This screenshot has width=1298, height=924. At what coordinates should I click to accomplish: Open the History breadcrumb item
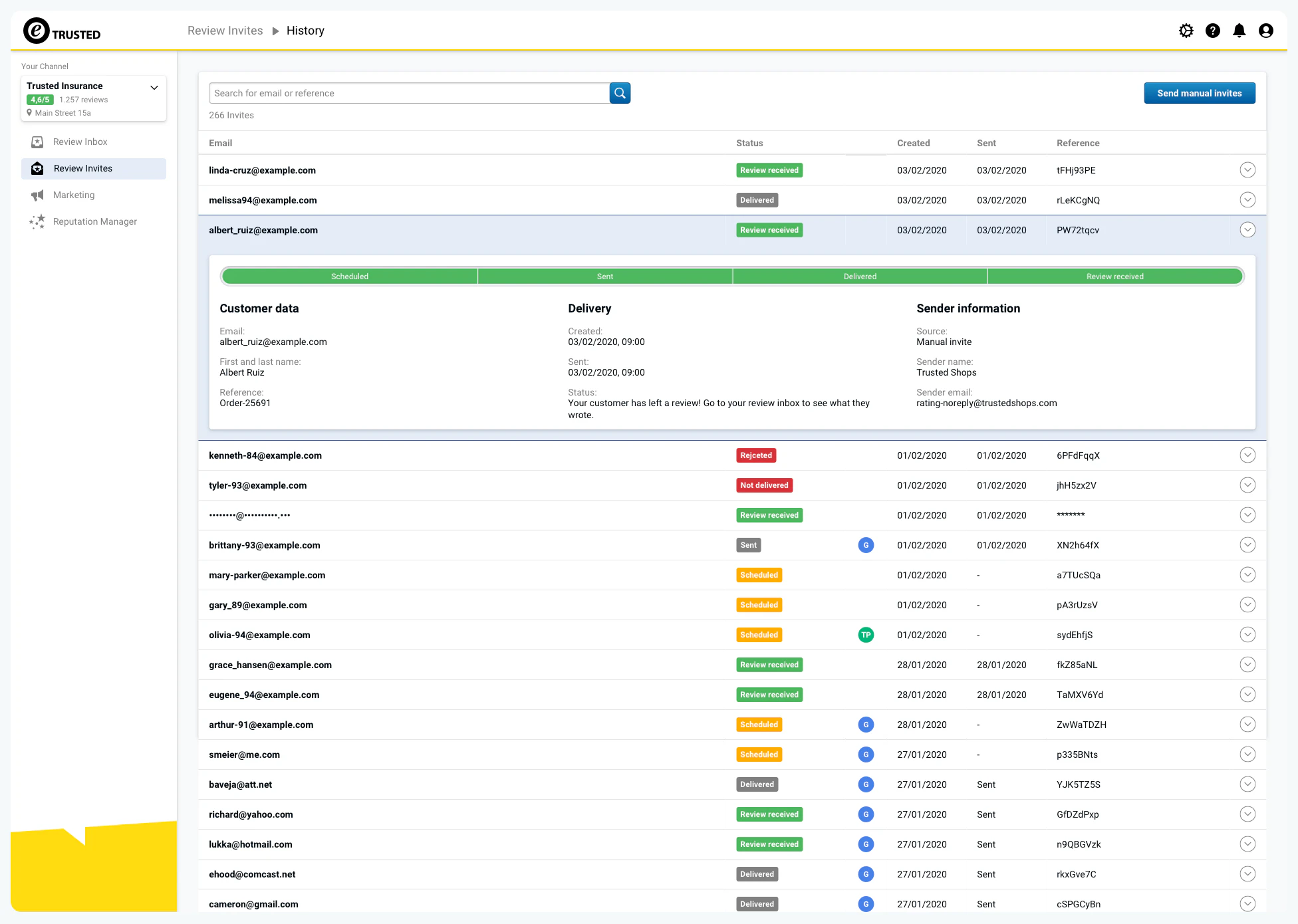click(x=305, y=31)
